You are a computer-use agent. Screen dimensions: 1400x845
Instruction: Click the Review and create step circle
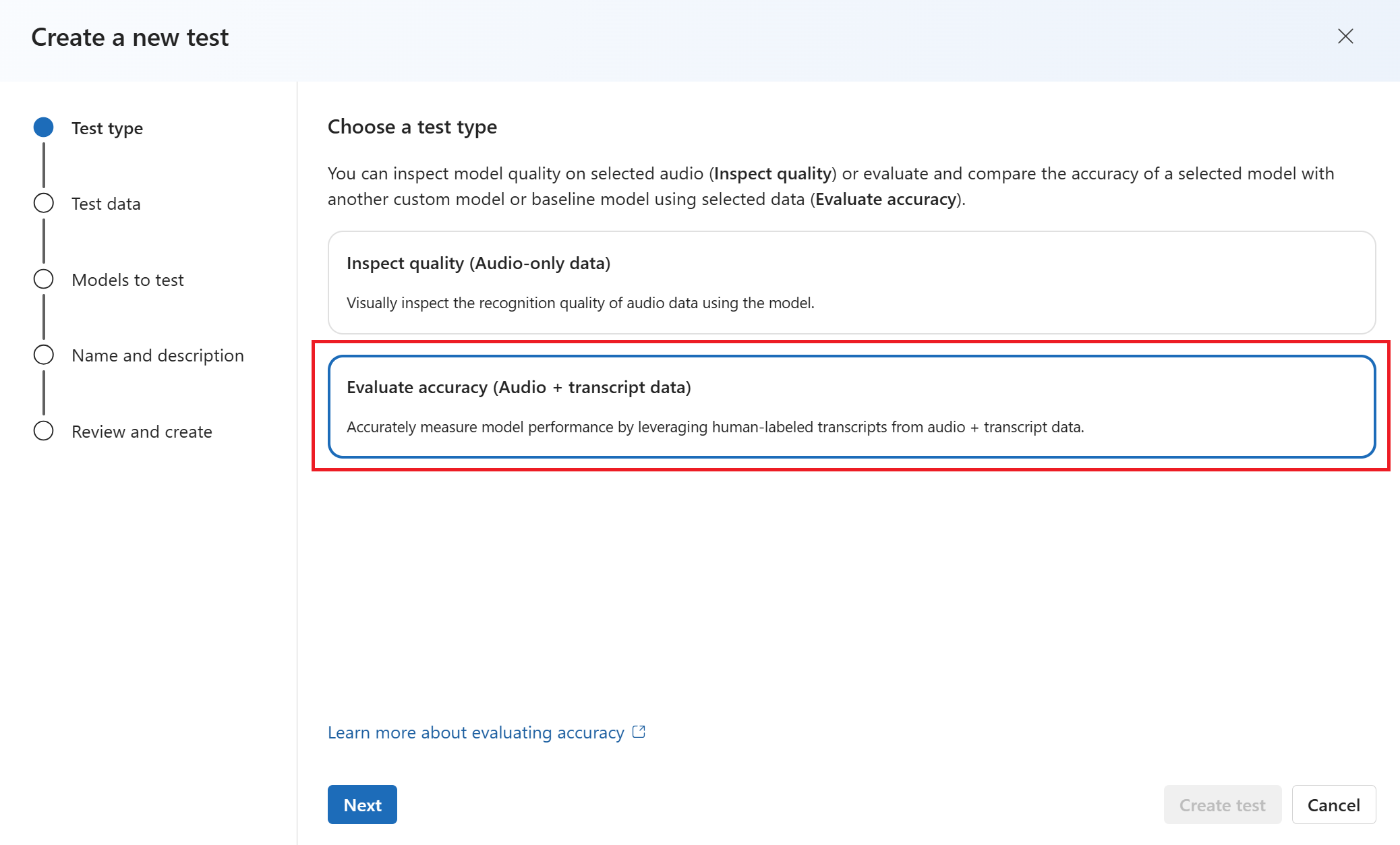[x=44, y=431]
